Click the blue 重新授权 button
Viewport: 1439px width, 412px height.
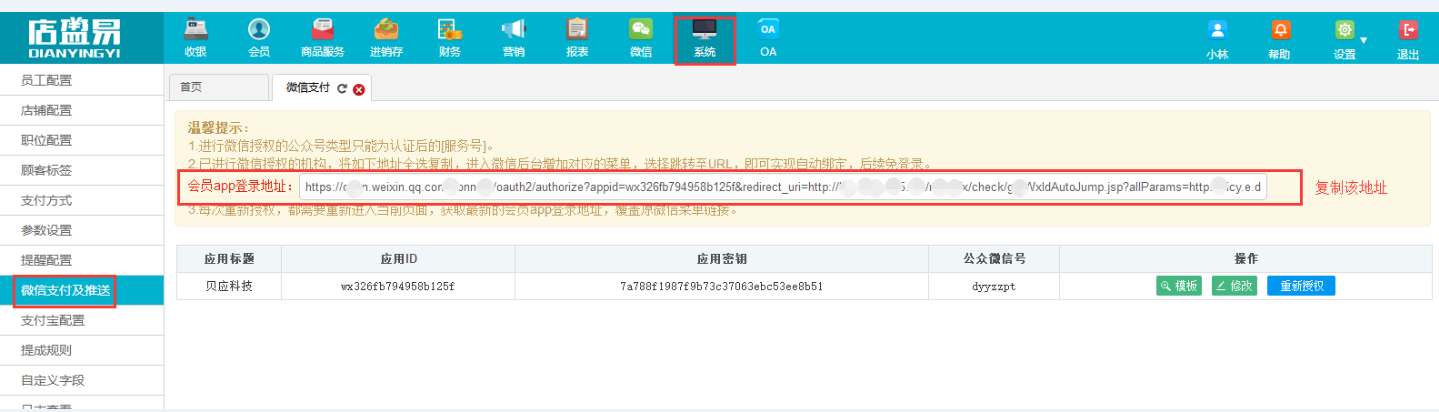tap(1301, 286)
